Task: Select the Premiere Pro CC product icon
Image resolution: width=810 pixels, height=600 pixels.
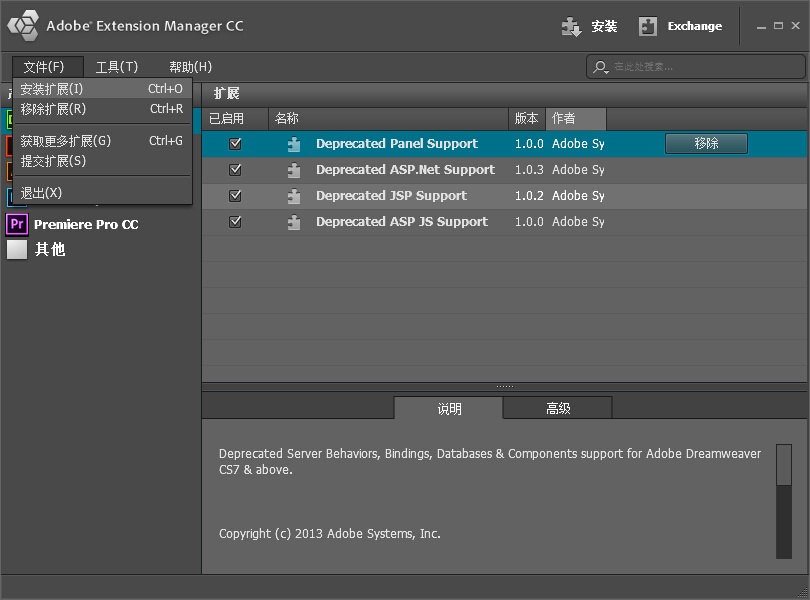Action: (x=17, y=224)
